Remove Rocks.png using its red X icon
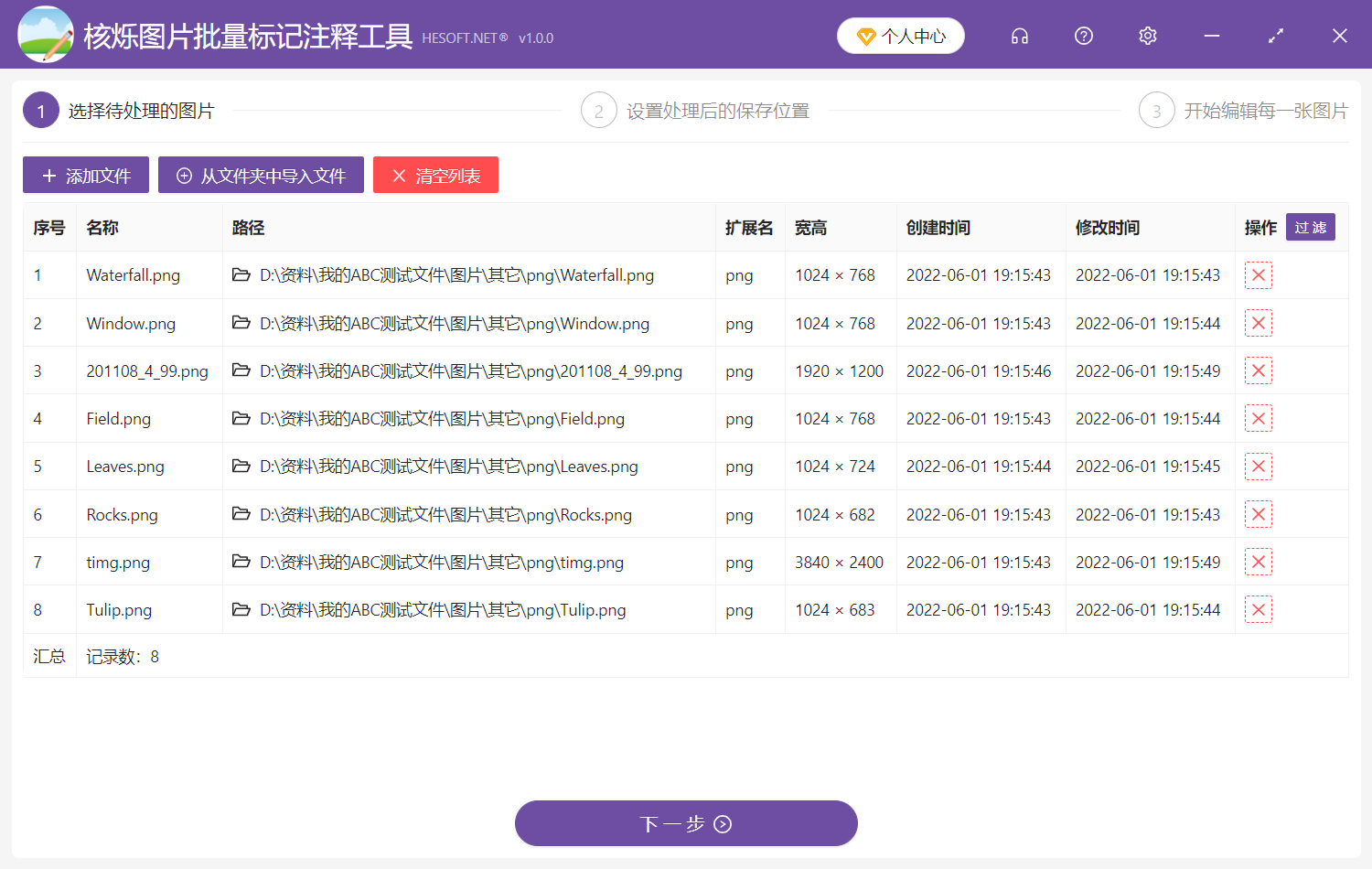 (1259, 514)
